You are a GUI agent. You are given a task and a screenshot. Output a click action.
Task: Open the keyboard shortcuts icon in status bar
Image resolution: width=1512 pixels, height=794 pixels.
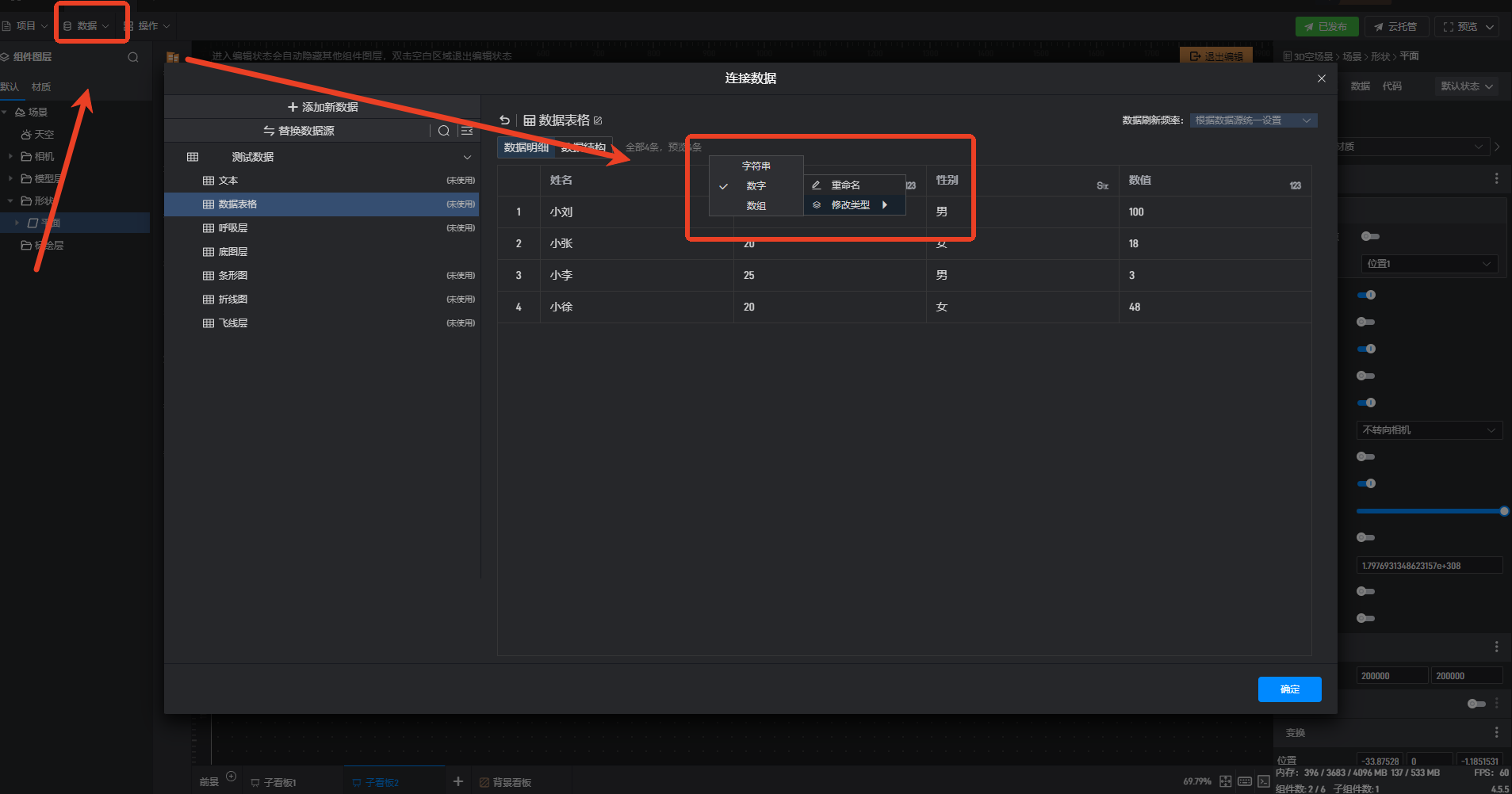click(1245, 781)
